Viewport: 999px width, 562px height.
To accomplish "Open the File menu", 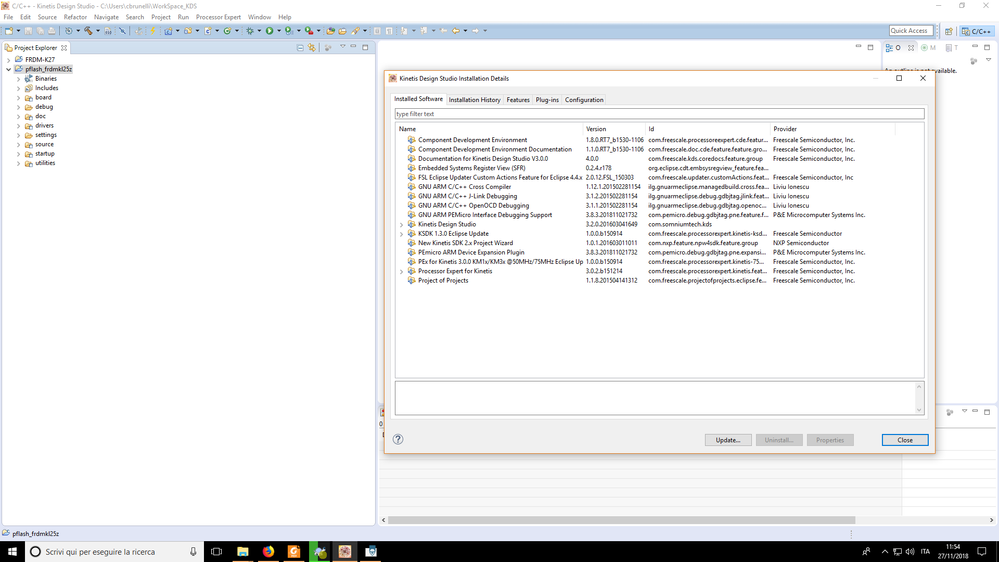I will (8, 17).
